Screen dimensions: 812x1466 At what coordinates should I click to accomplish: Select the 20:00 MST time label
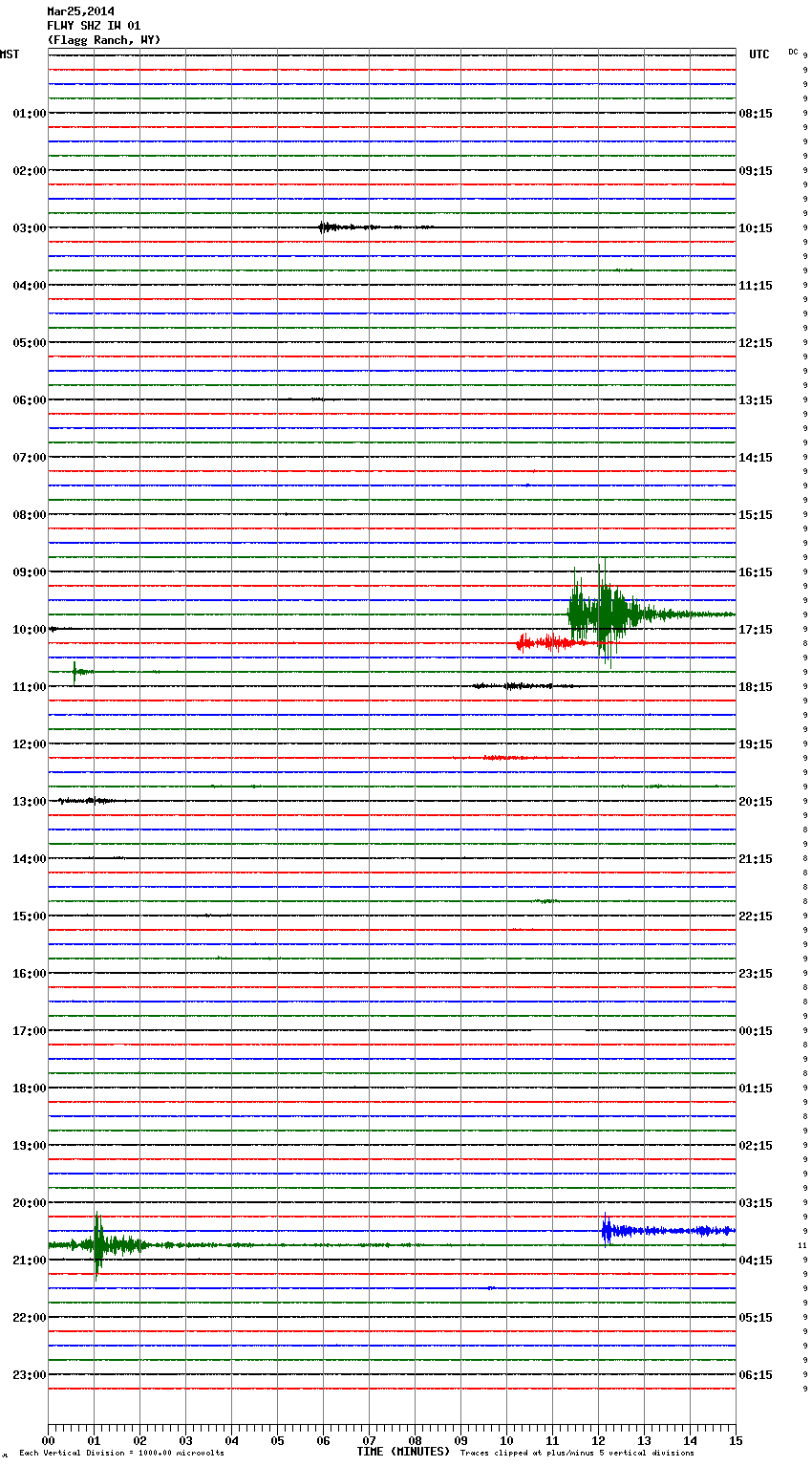(x=30, y=1203)
